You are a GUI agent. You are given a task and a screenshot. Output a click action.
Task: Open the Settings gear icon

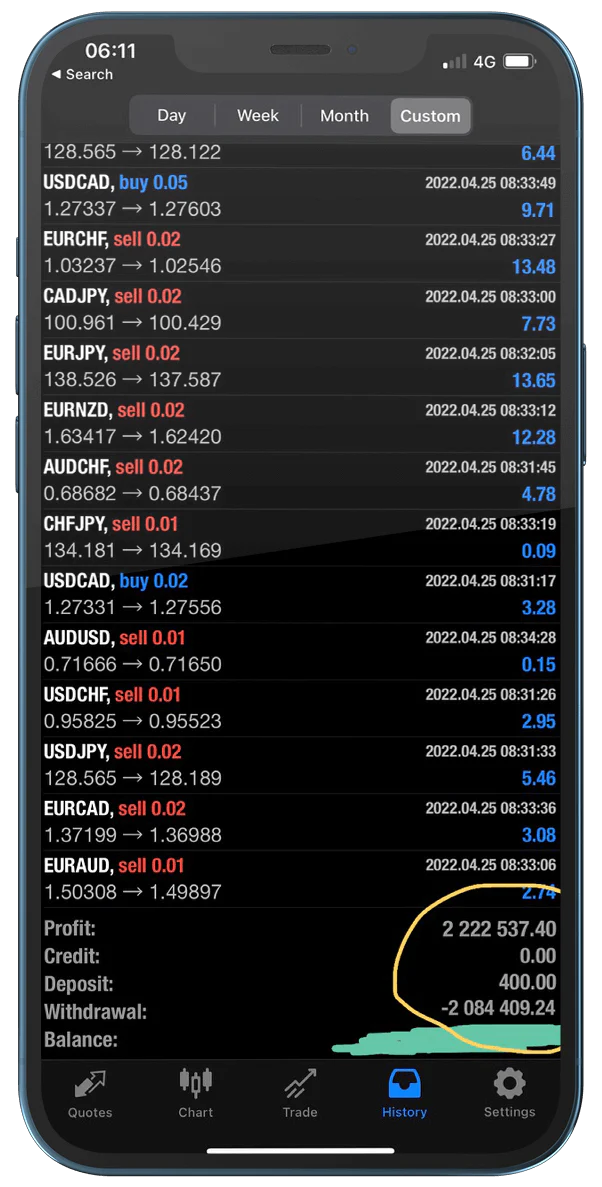(509, 1083)
